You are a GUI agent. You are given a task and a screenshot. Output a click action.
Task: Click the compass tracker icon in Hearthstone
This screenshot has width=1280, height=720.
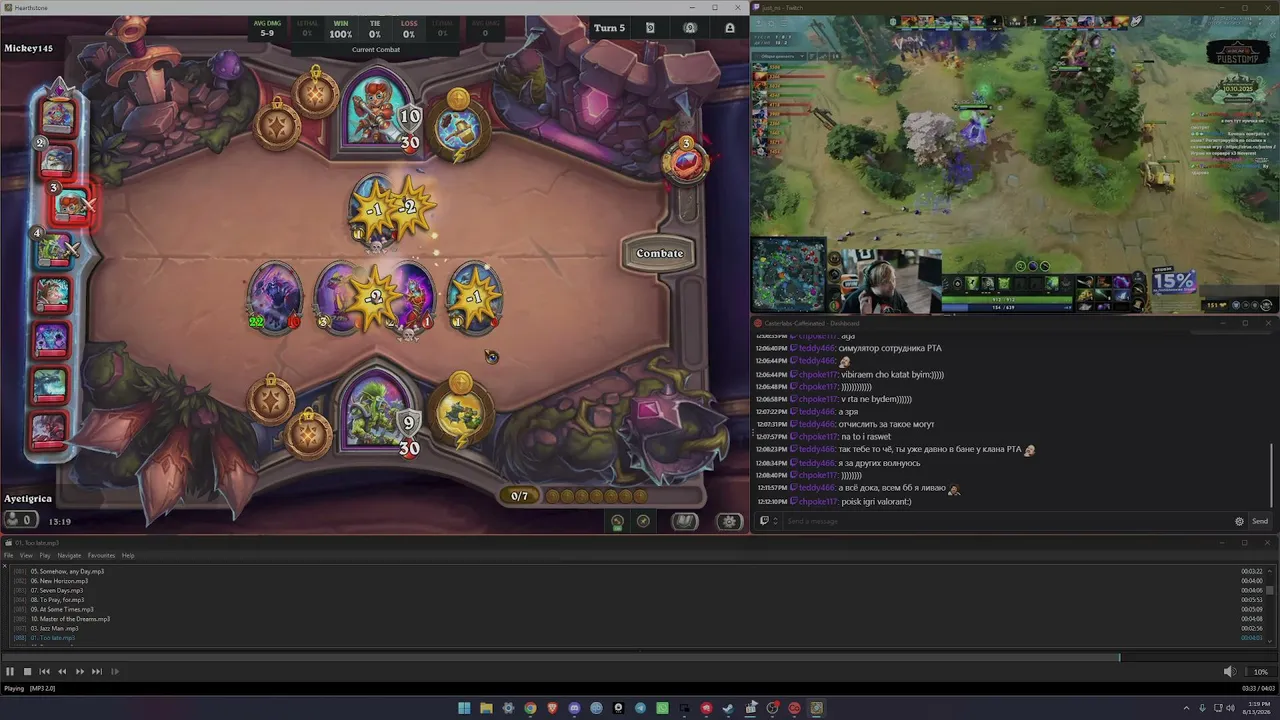pyautogui.click(x=643, y=521)
